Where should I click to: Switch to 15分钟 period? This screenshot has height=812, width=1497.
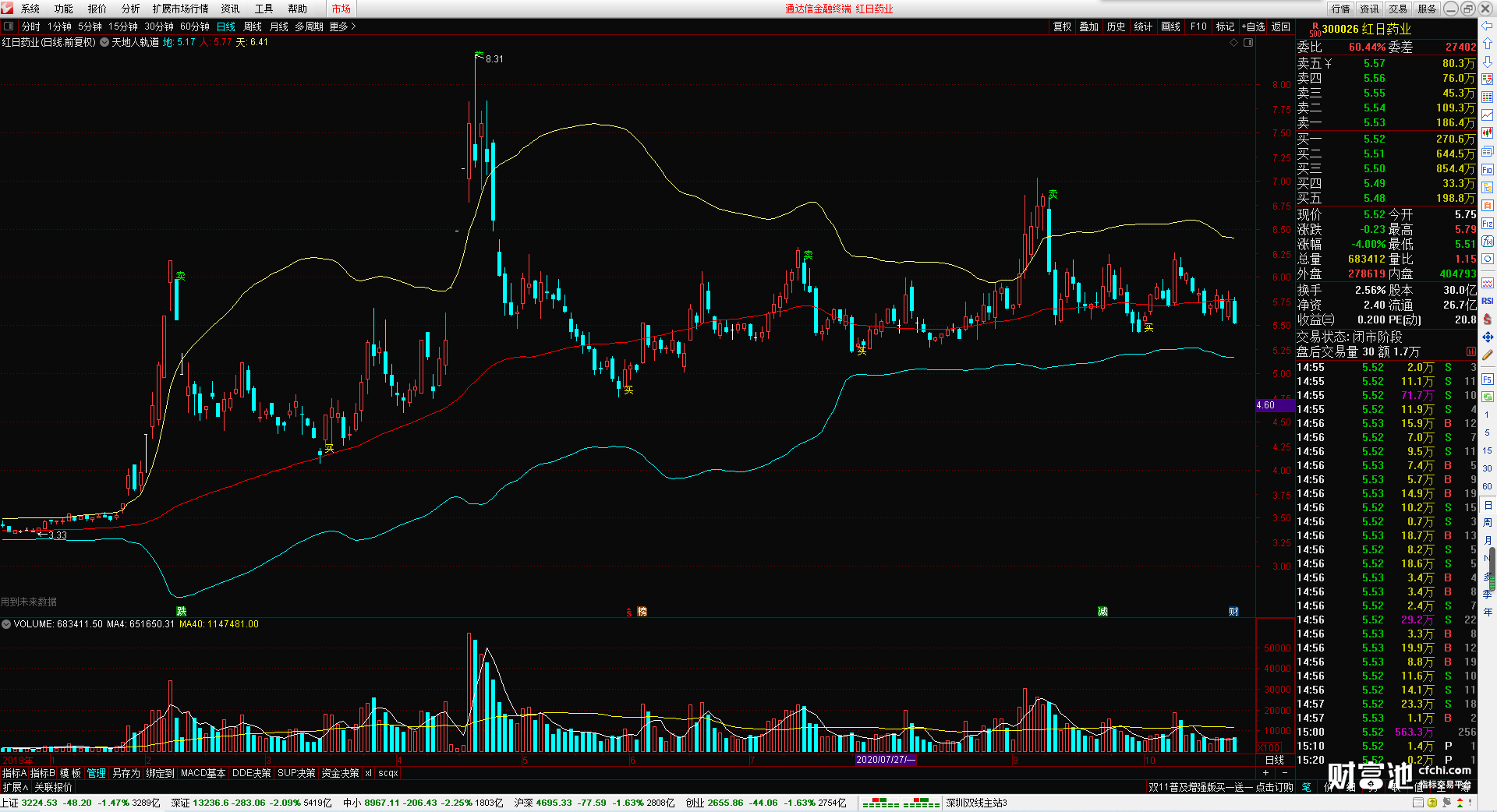coord(123,26)
